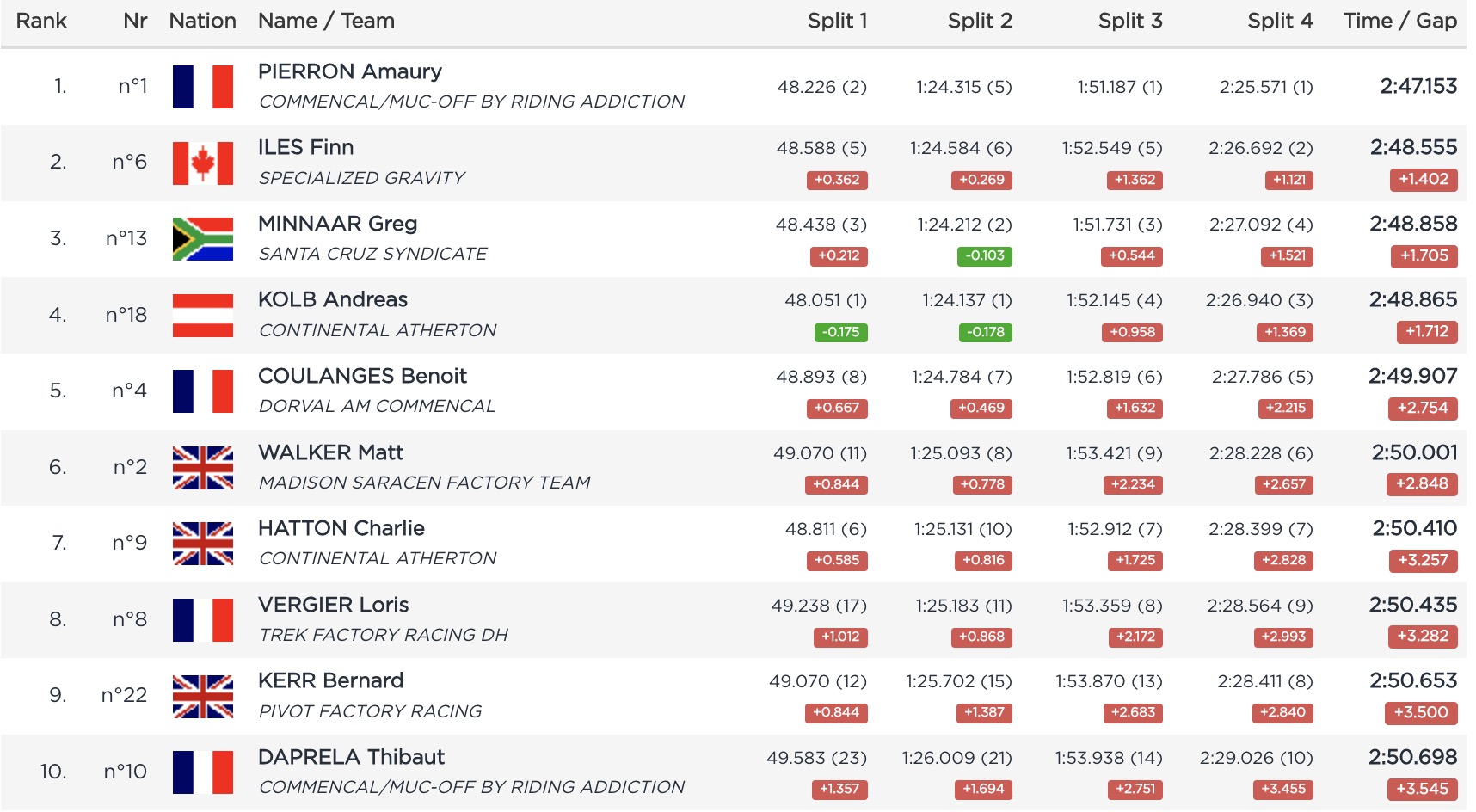Screen dimensions: 1476x812
Task: Click the Split 1 column header
Action: click(x=837, y=21)
